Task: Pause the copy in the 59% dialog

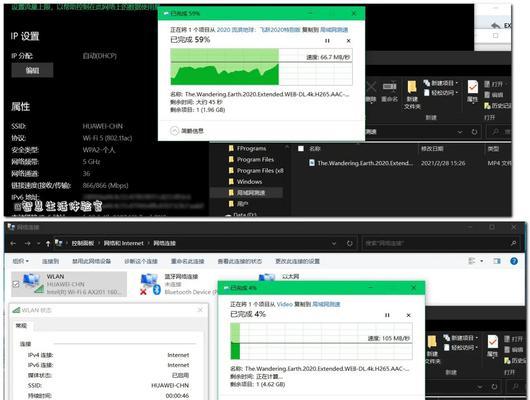Action: [327, 41]
